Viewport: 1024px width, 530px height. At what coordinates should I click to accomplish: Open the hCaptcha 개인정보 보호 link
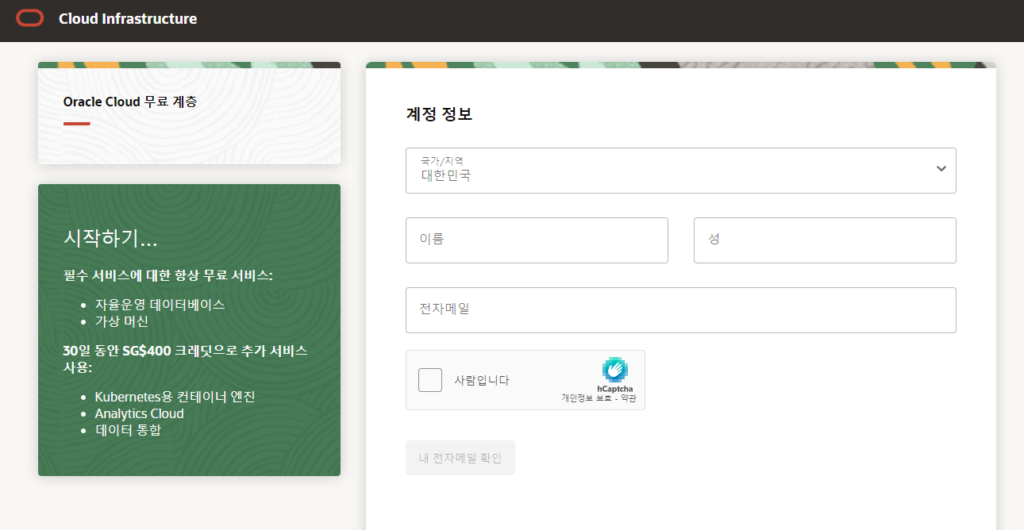586,398
